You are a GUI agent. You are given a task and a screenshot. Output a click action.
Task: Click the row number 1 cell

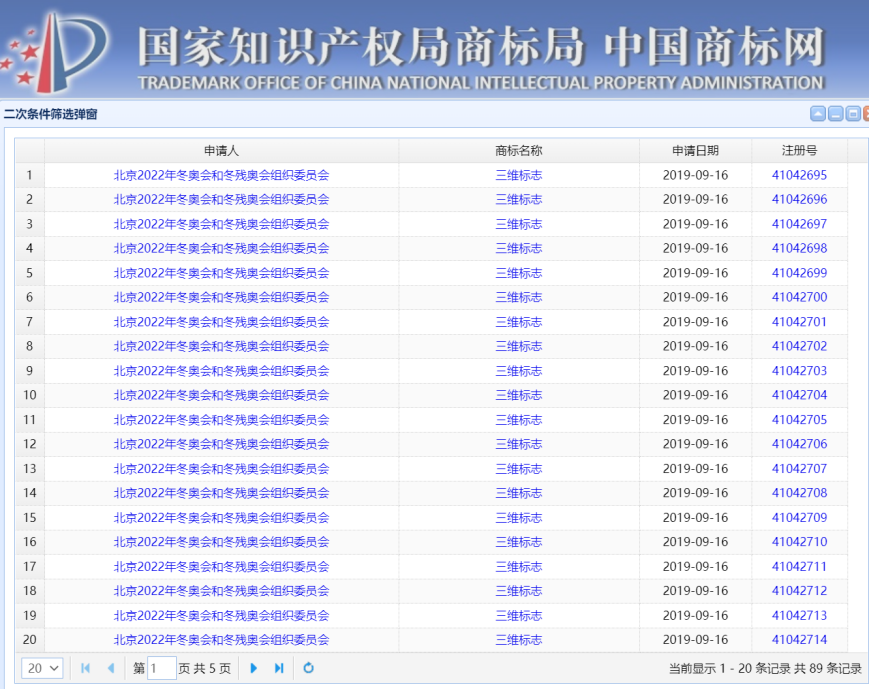(29, 175)
